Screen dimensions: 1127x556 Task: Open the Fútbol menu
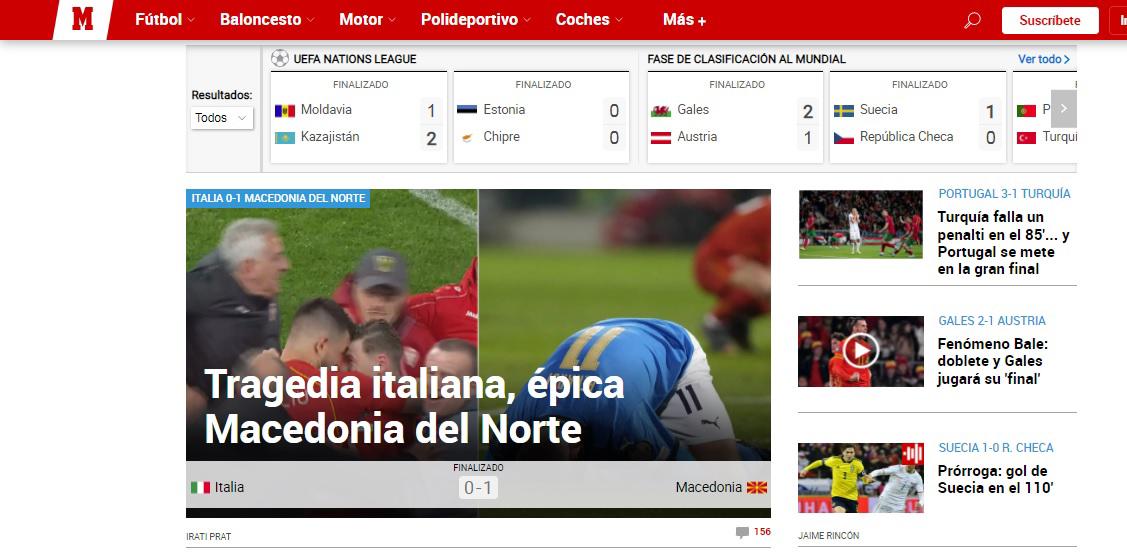click(x=159, y=20)
